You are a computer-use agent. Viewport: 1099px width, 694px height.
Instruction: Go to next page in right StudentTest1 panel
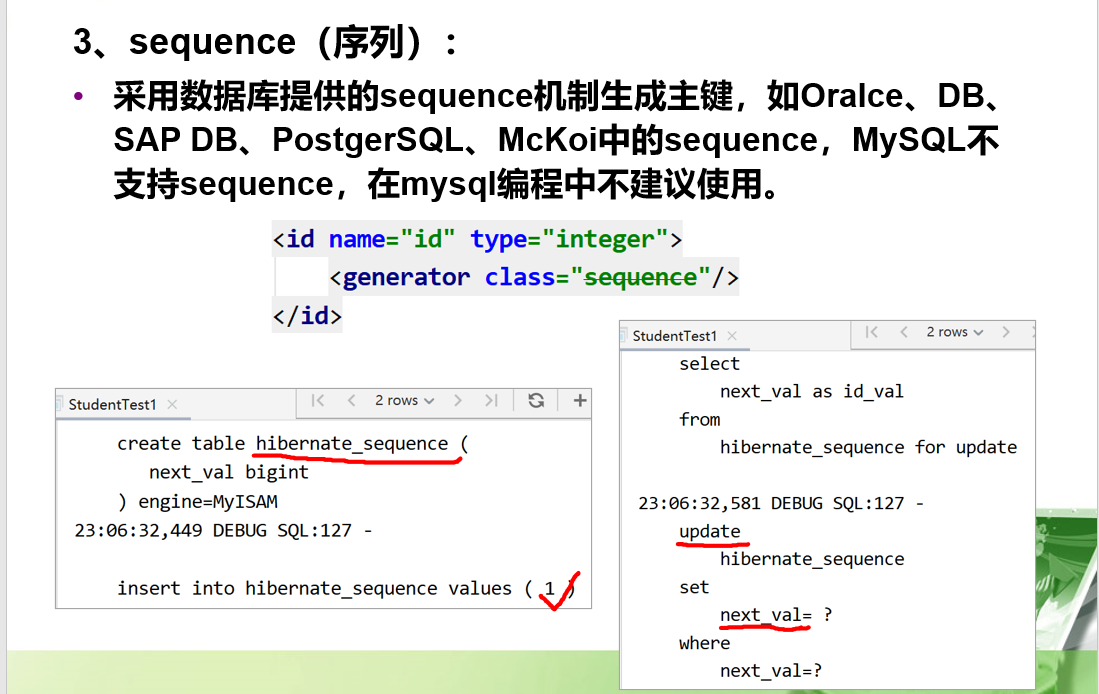1006,332
